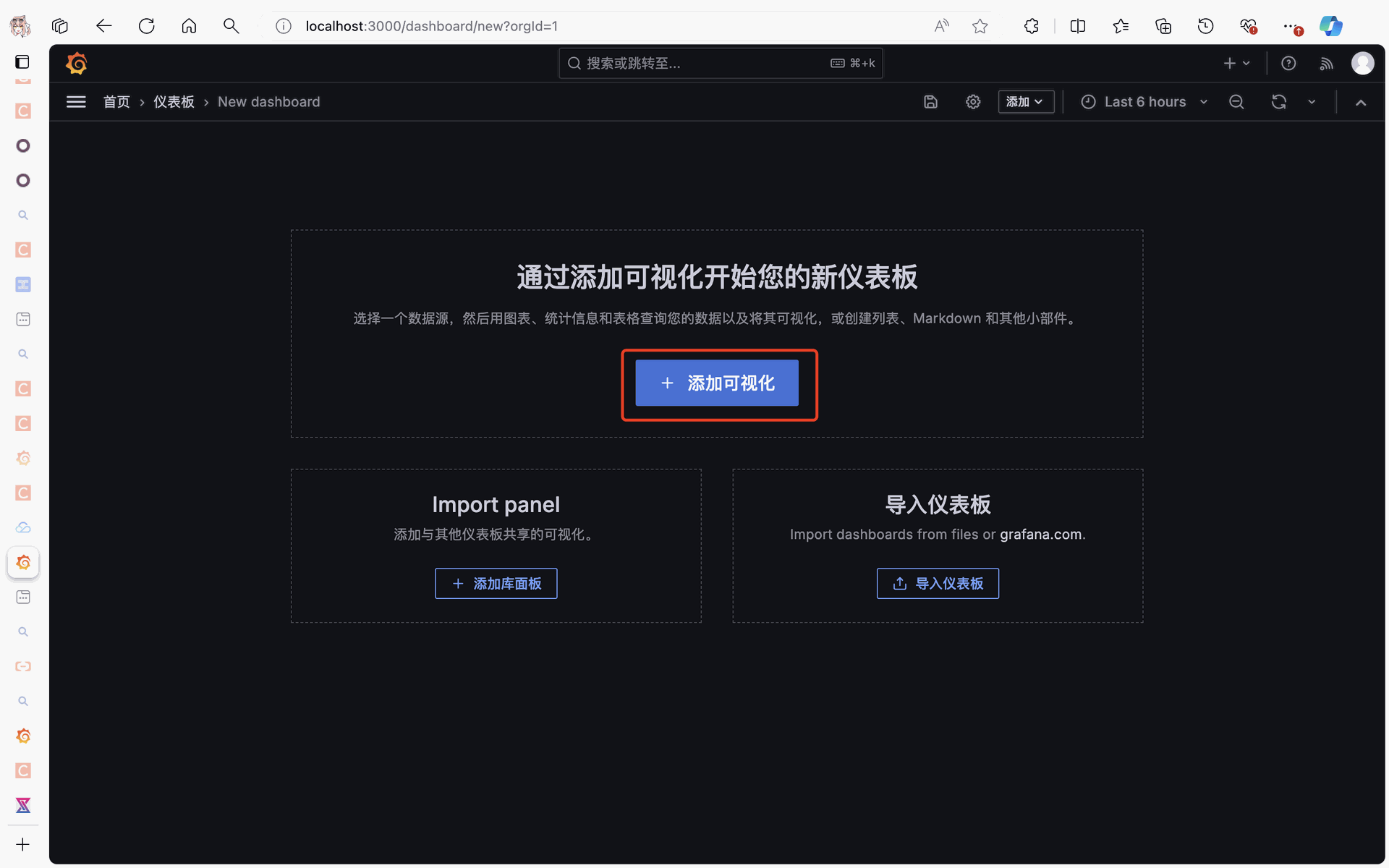Reload the browser page
The image size is (1389, 868).
tap(146, 26)
